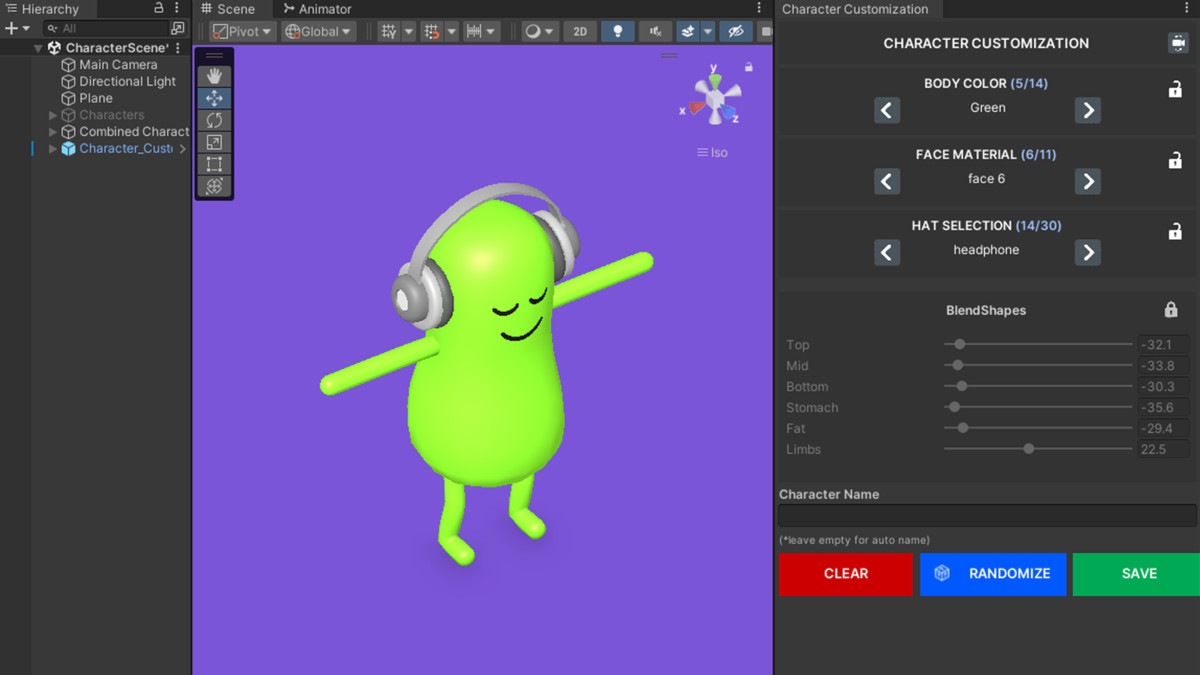Open the Hierarchy panel menu
Image resolution: width=1200 pixels, height=675 pixels.
coord(176,9)
